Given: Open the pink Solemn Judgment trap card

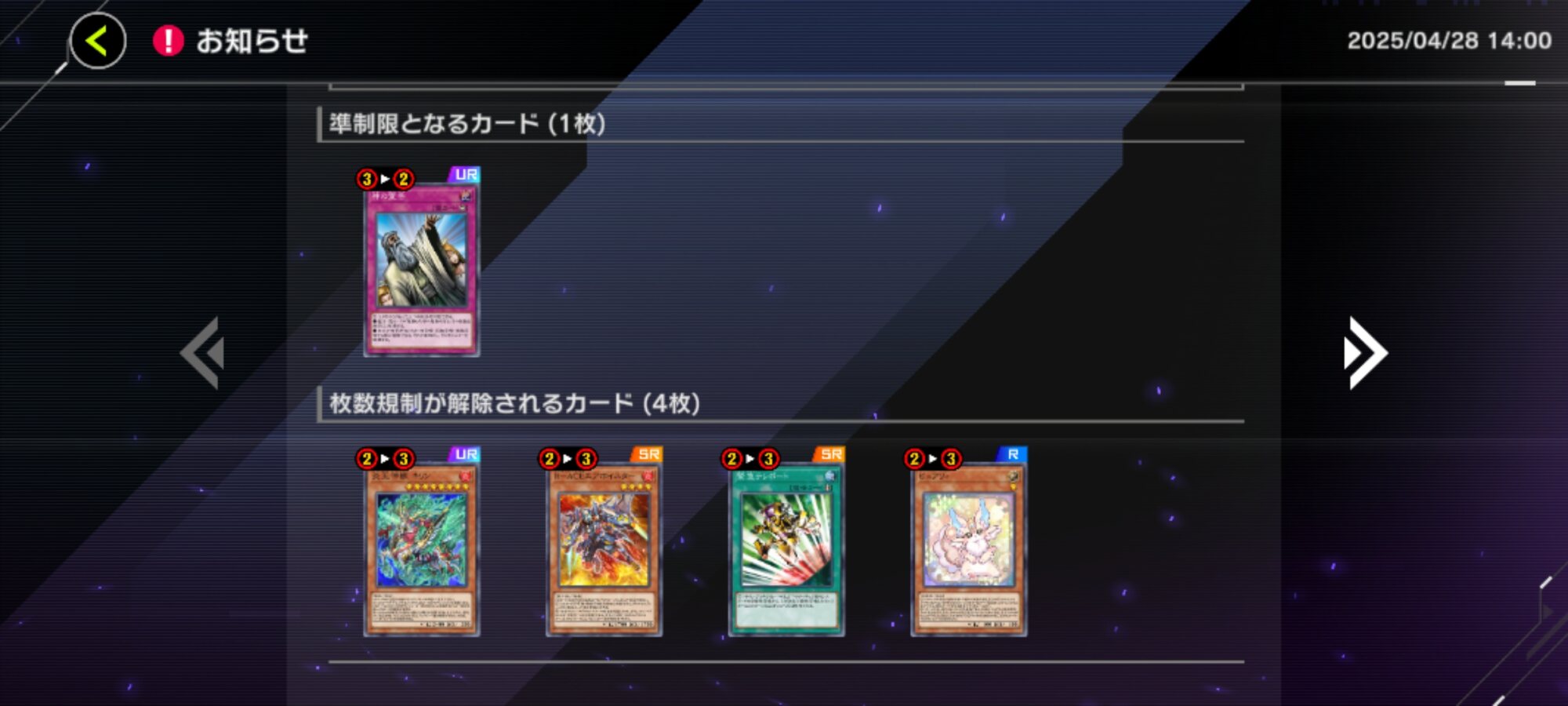Looking at the screenshot, I should point(422,270).
